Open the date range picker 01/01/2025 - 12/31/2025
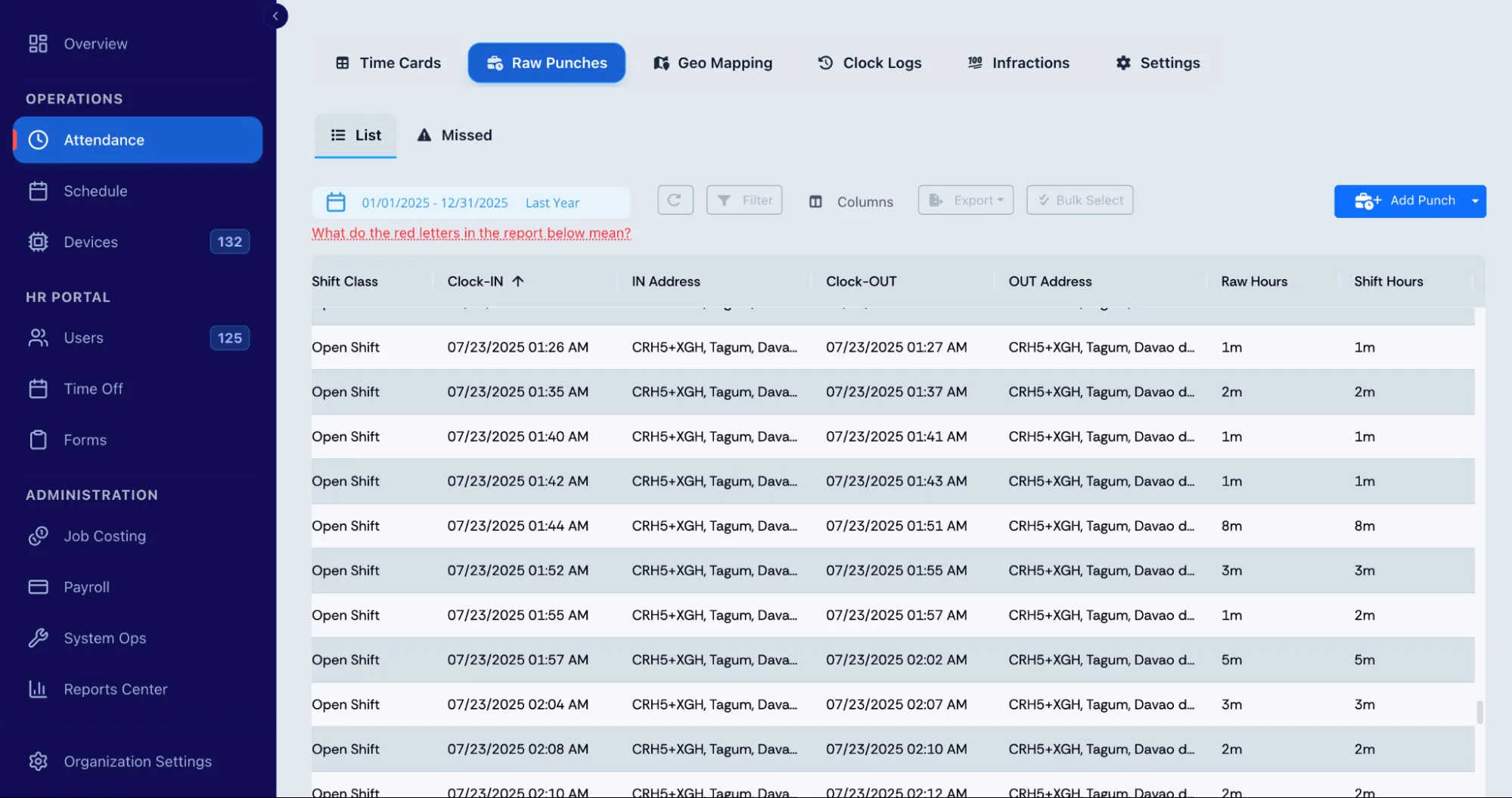The width and height of the screenshot is (1512, 798). click(470, 203)
